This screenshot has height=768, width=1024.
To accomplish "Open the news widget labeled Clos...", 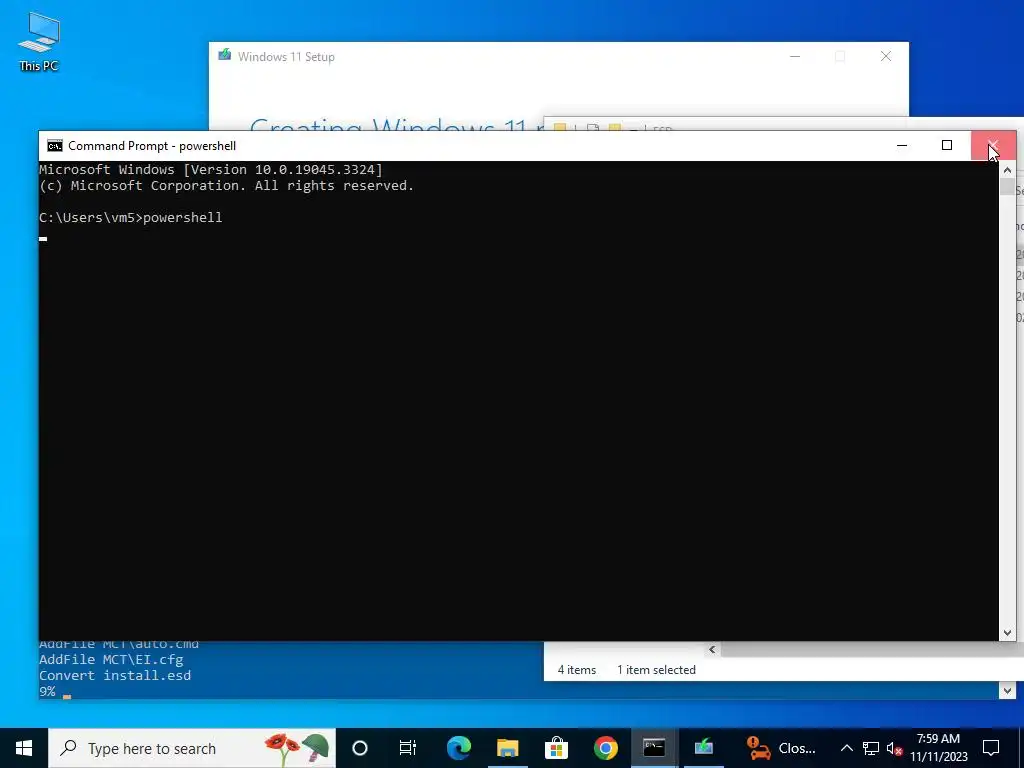I will [x=782, y=748].
